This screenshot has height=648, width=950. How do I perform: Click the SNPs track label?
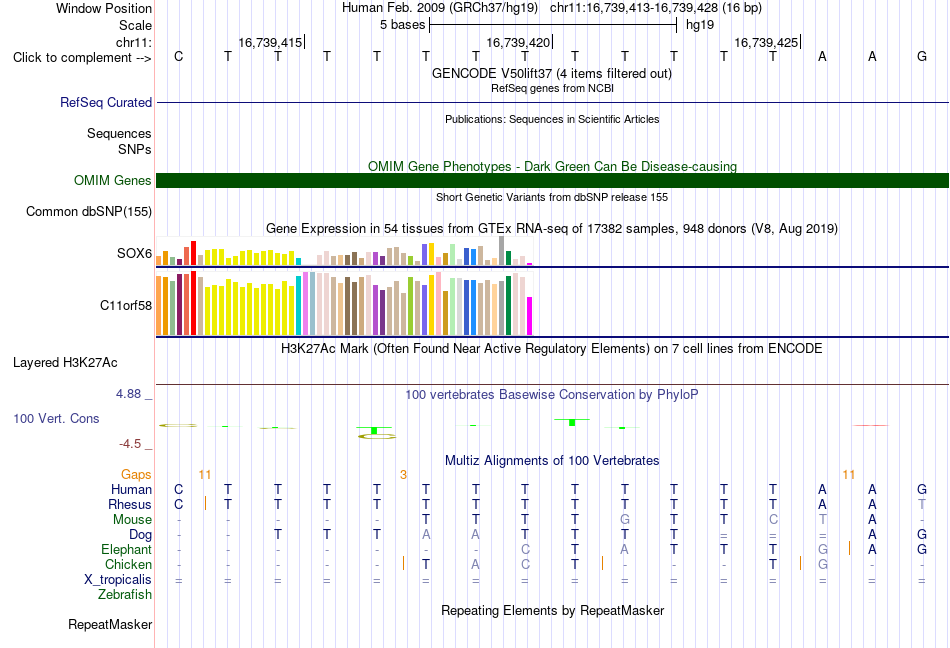(135, 149)
